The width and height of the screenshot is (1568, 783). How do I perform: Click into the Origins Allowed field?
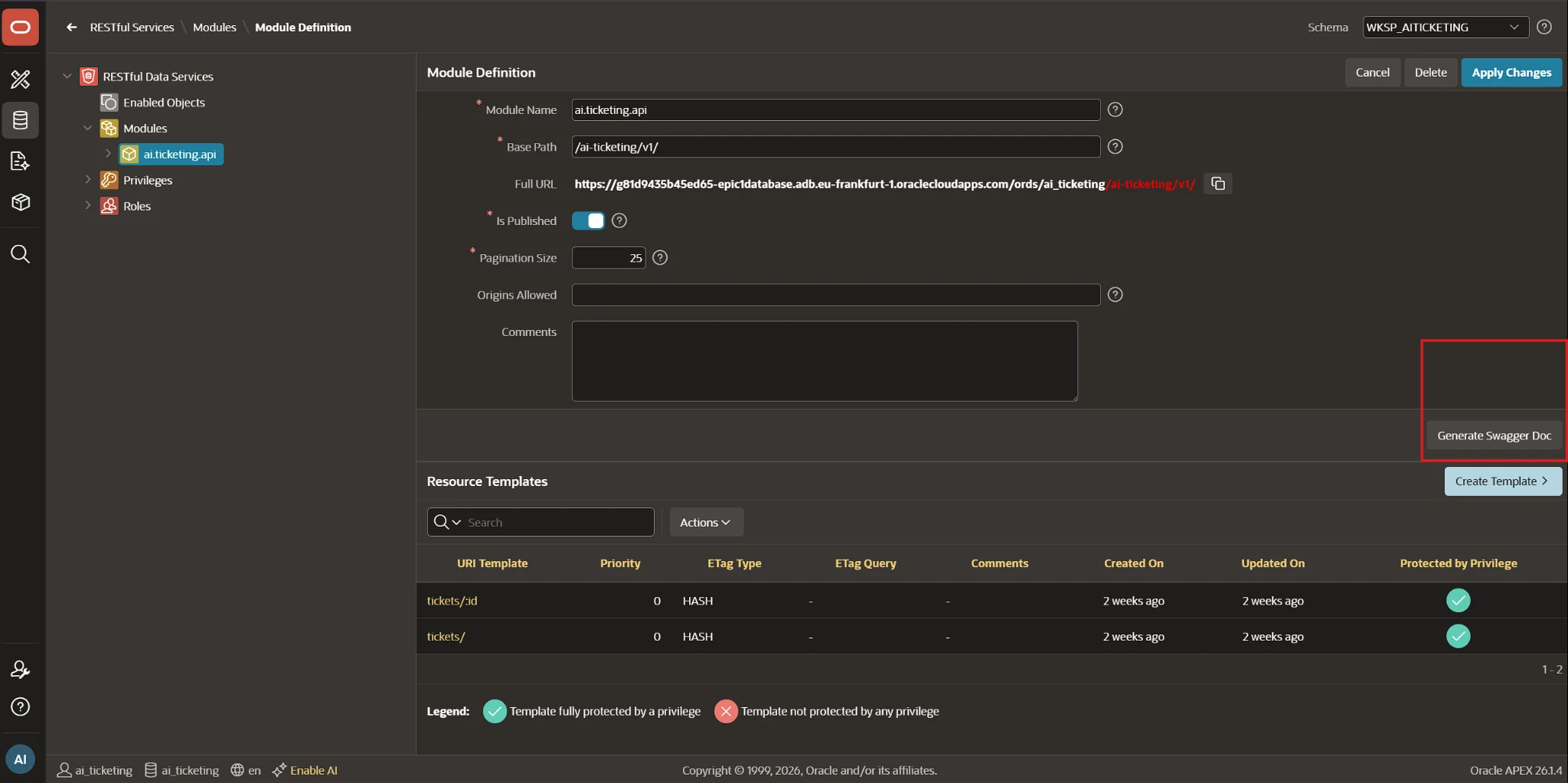pos(836,295)
